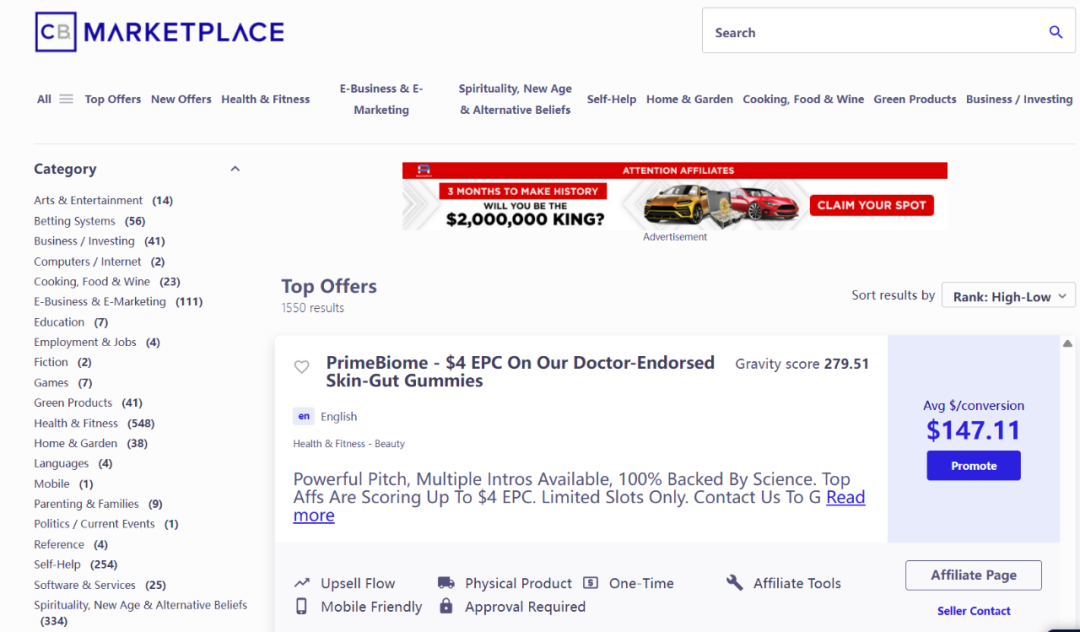Open the Affiliate Page button

(x=973, y=575)
